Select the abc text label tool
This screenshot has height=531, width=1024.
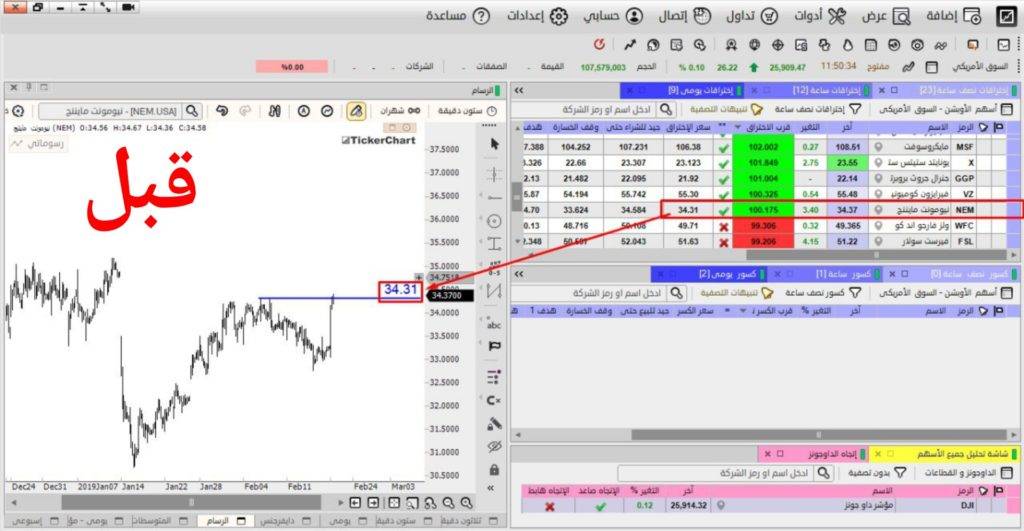494,324
